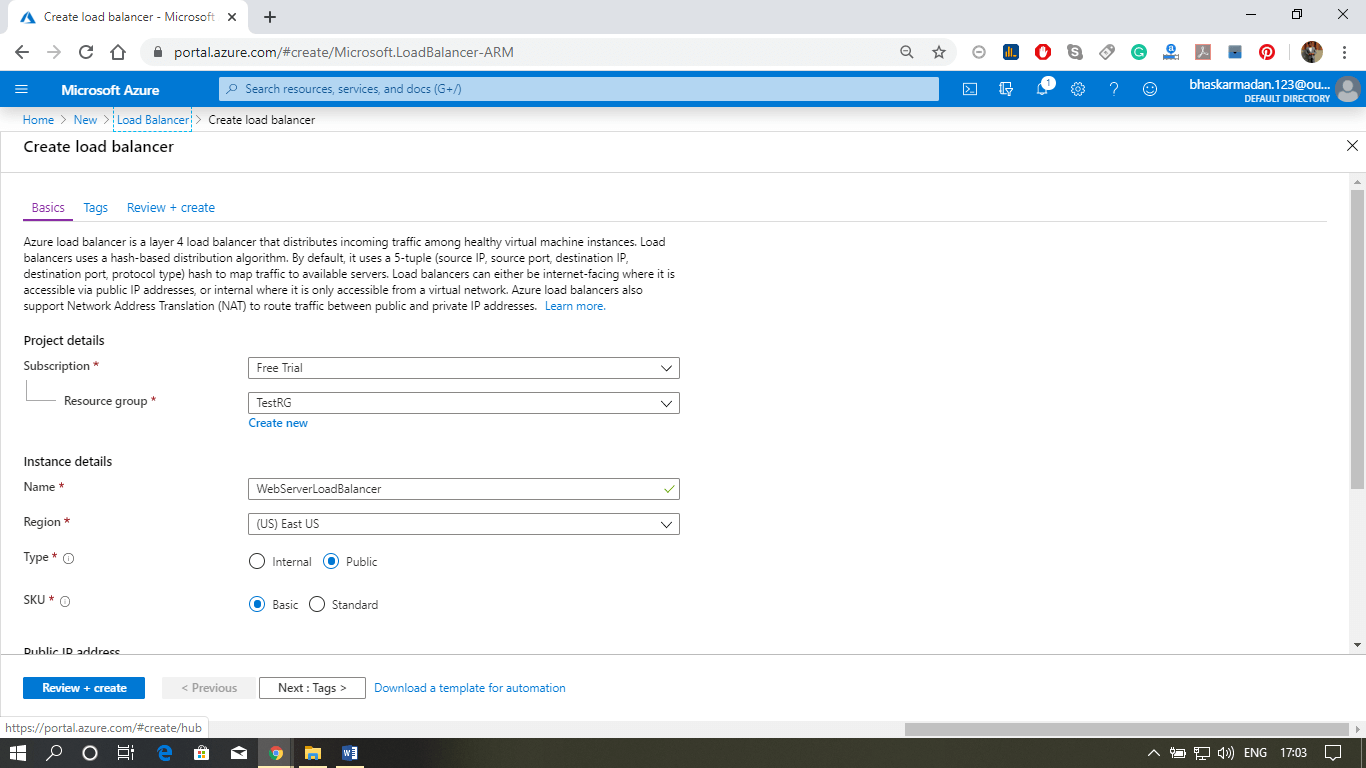Open the volume icon in the tray

(x=1226, y=753)
